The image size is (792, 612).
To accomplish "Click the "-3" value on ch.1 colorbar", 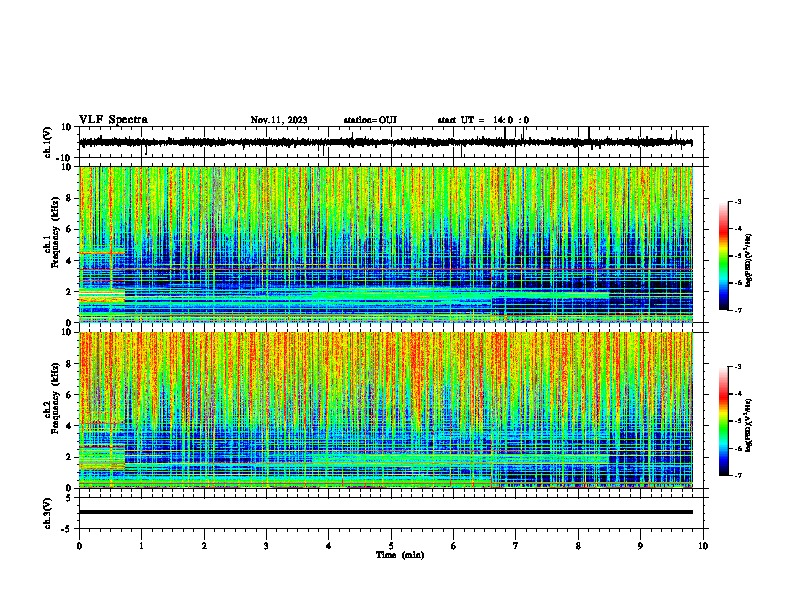I will (737, 202).
